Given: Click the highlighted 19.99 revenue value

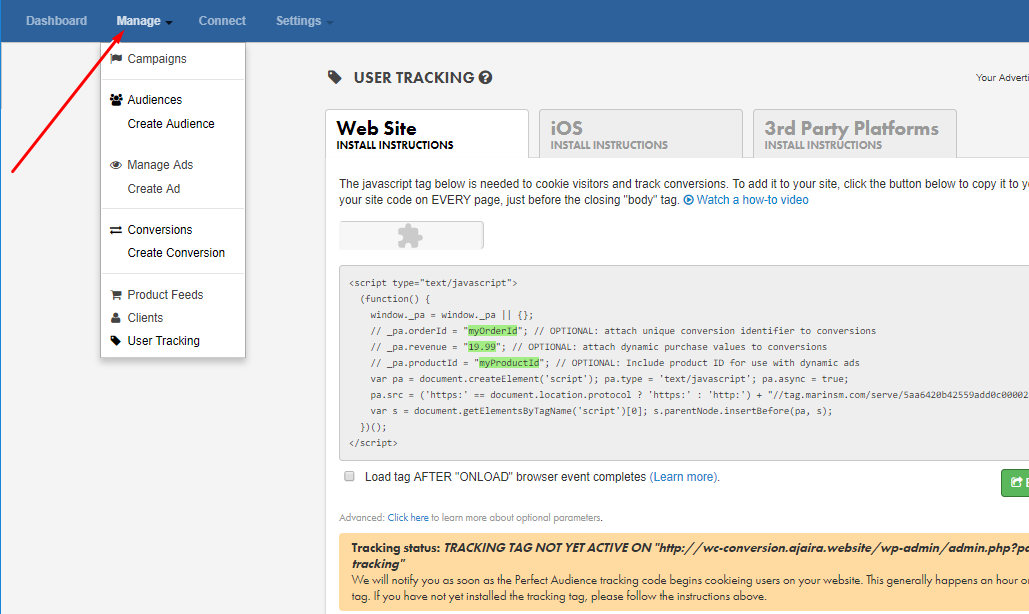Looking at the screenshot, I should (x=482, y=347).
